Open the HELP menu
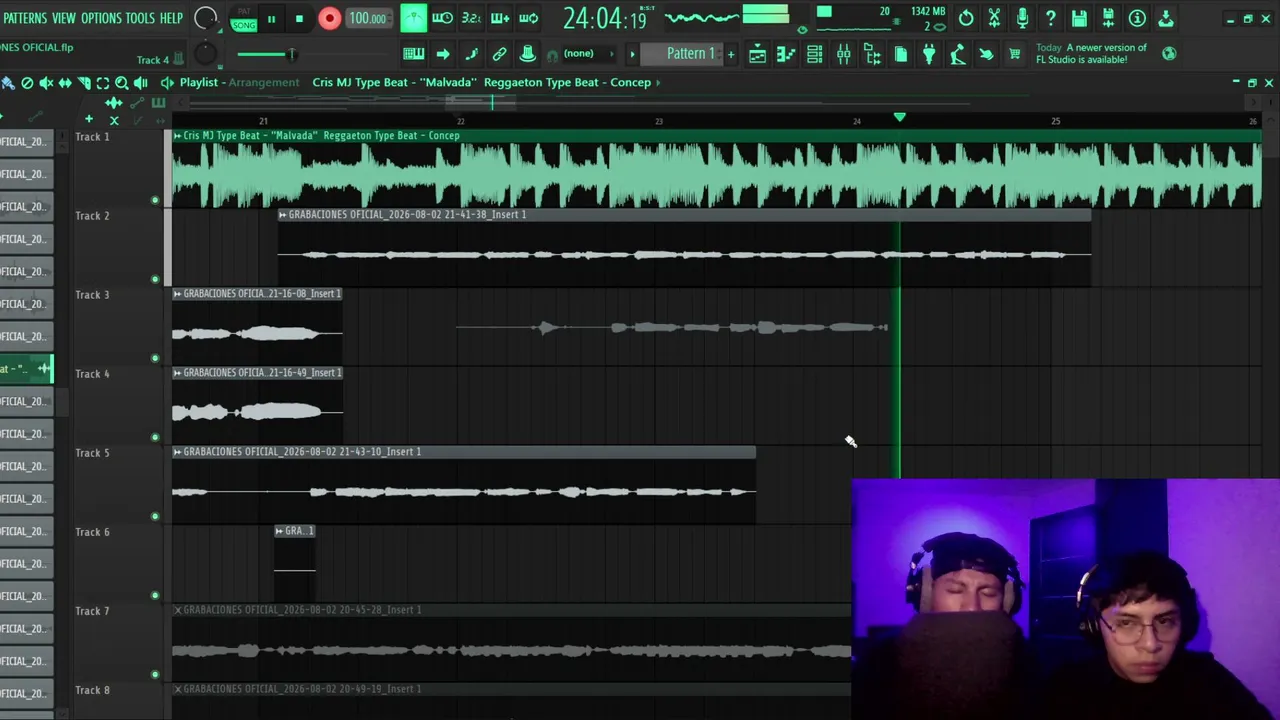 171,18
